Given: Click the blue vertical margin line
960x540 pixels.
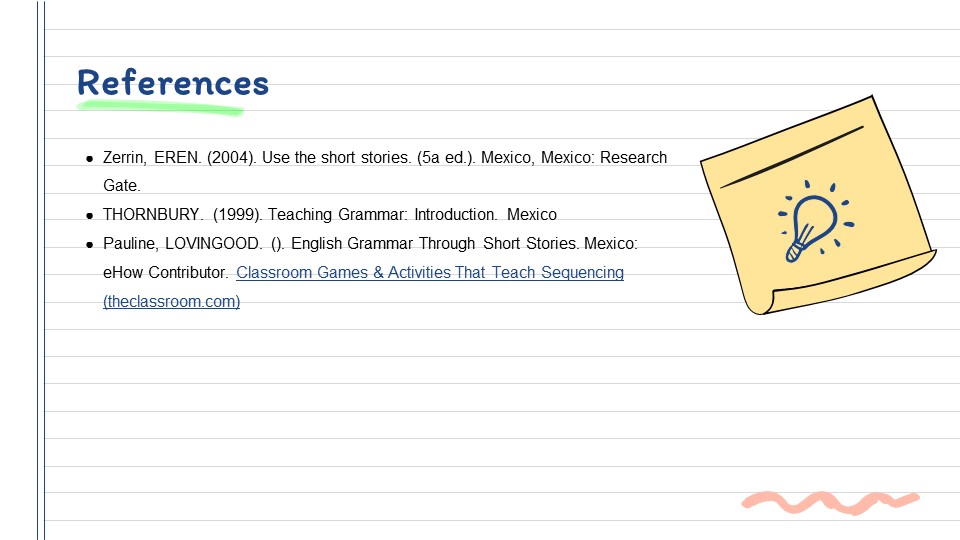Looking at the screenshot, I should 41,300.
